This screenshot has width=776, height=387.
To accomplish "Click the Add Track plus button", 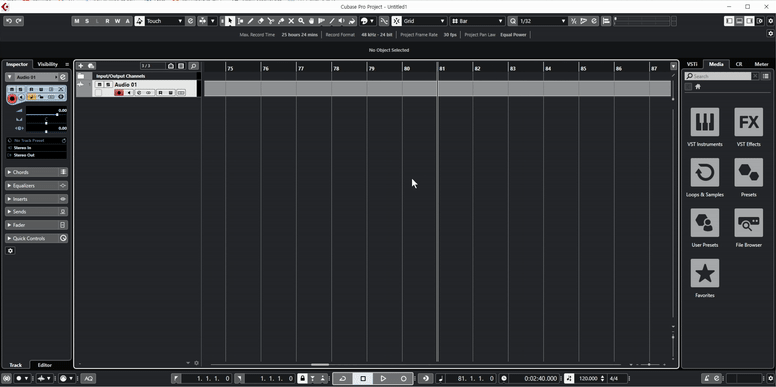I will pyautogui.click(x=81, y=66).
